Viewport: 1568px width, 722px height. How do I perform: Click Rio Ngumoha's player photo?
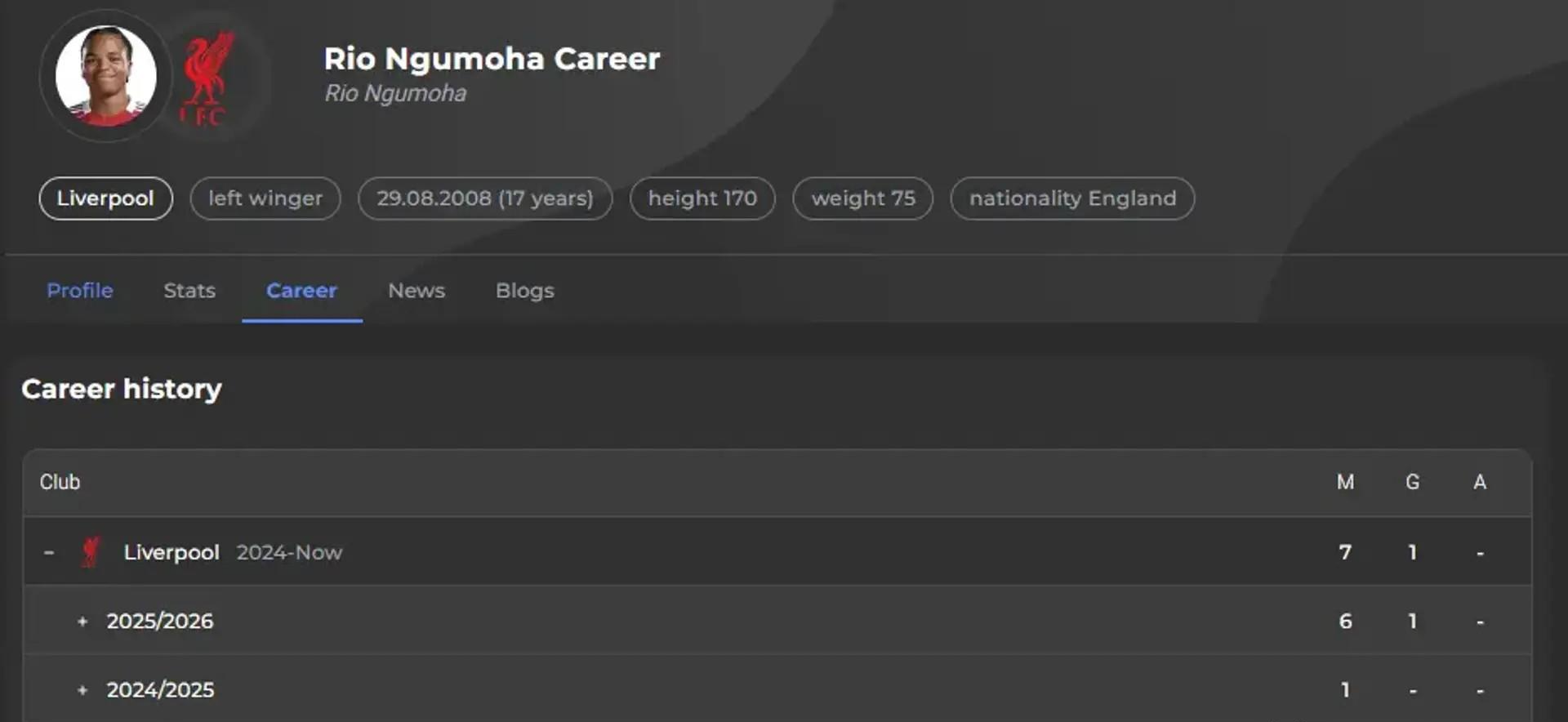click(x=105, y=76)
